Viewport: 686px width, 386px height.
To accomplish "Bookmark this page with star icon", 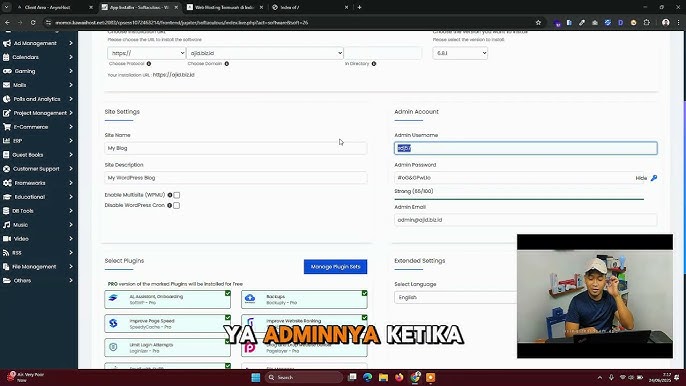I will [x=538, y=23].
